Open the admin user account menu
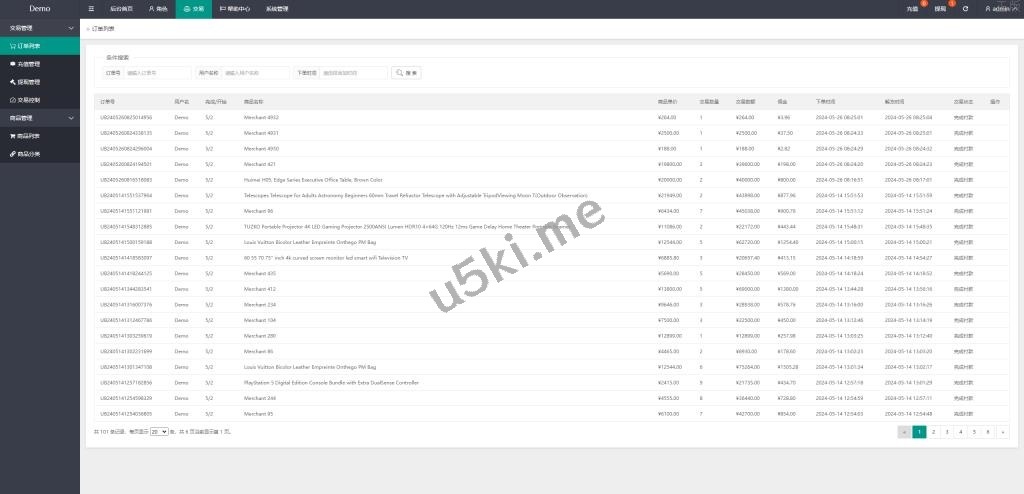The width and height of the screenshot is (1024, 494). (1001, 8)
